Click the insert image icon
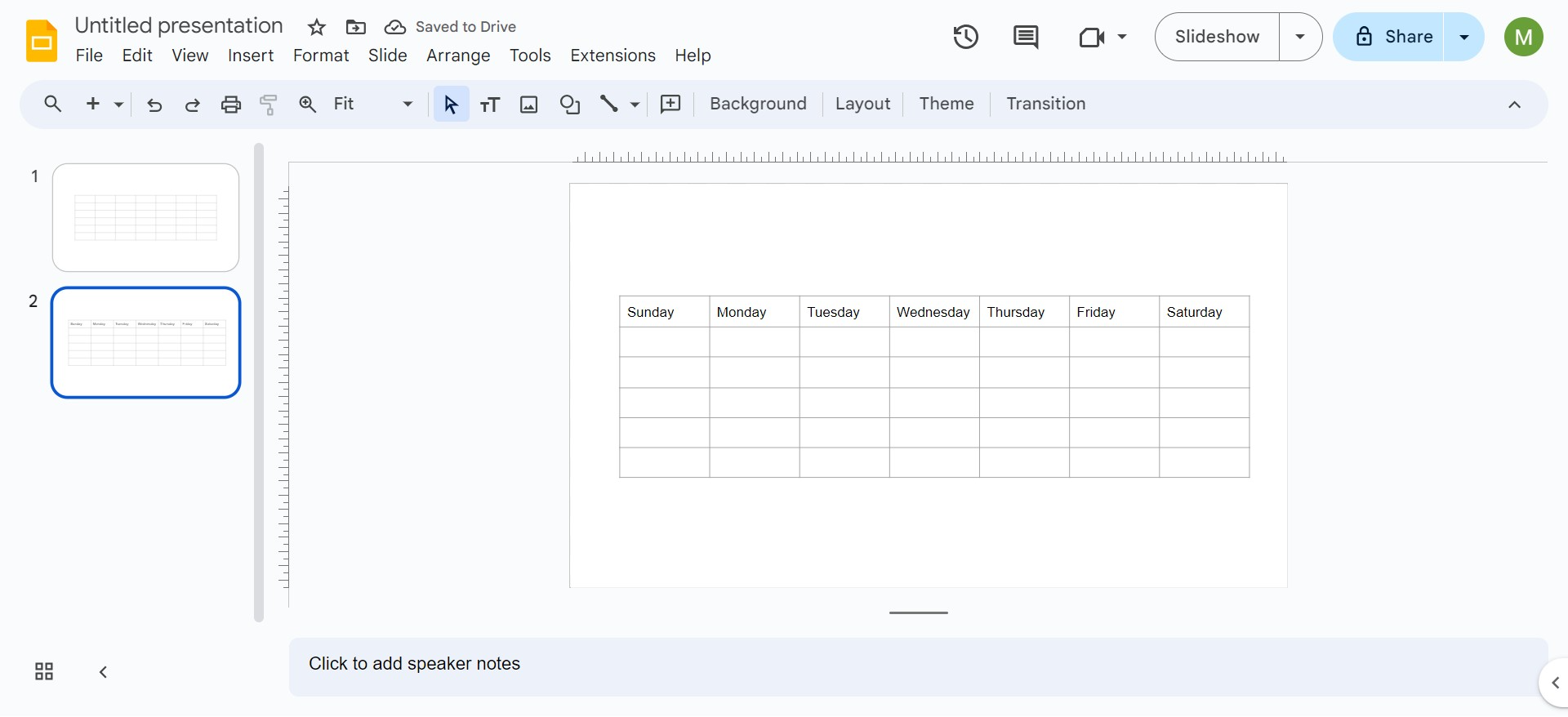1568x717 pixels. click(x=529, y=105)
